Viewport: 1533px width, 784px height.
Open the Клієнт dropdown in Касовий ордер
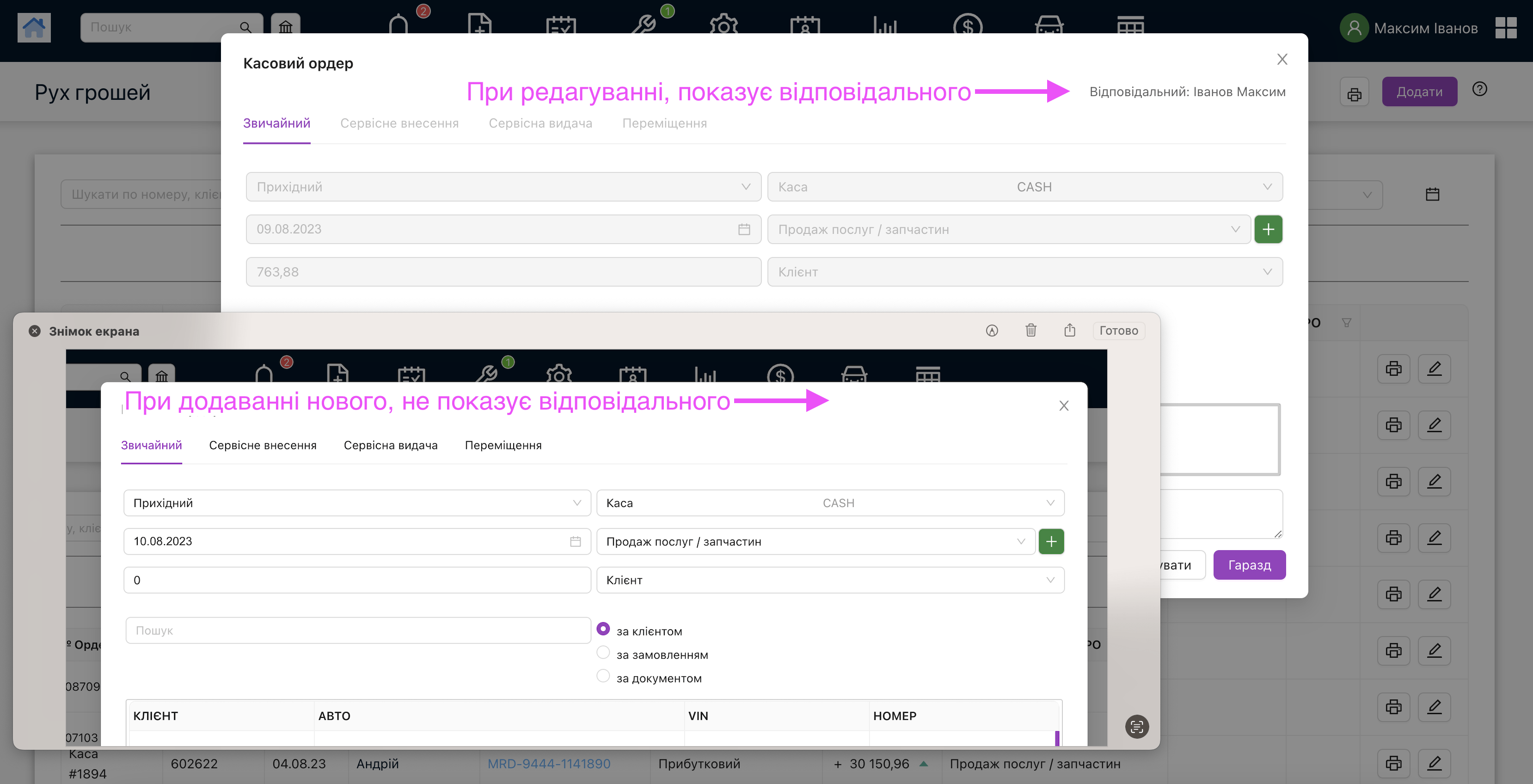(1025, 272)
